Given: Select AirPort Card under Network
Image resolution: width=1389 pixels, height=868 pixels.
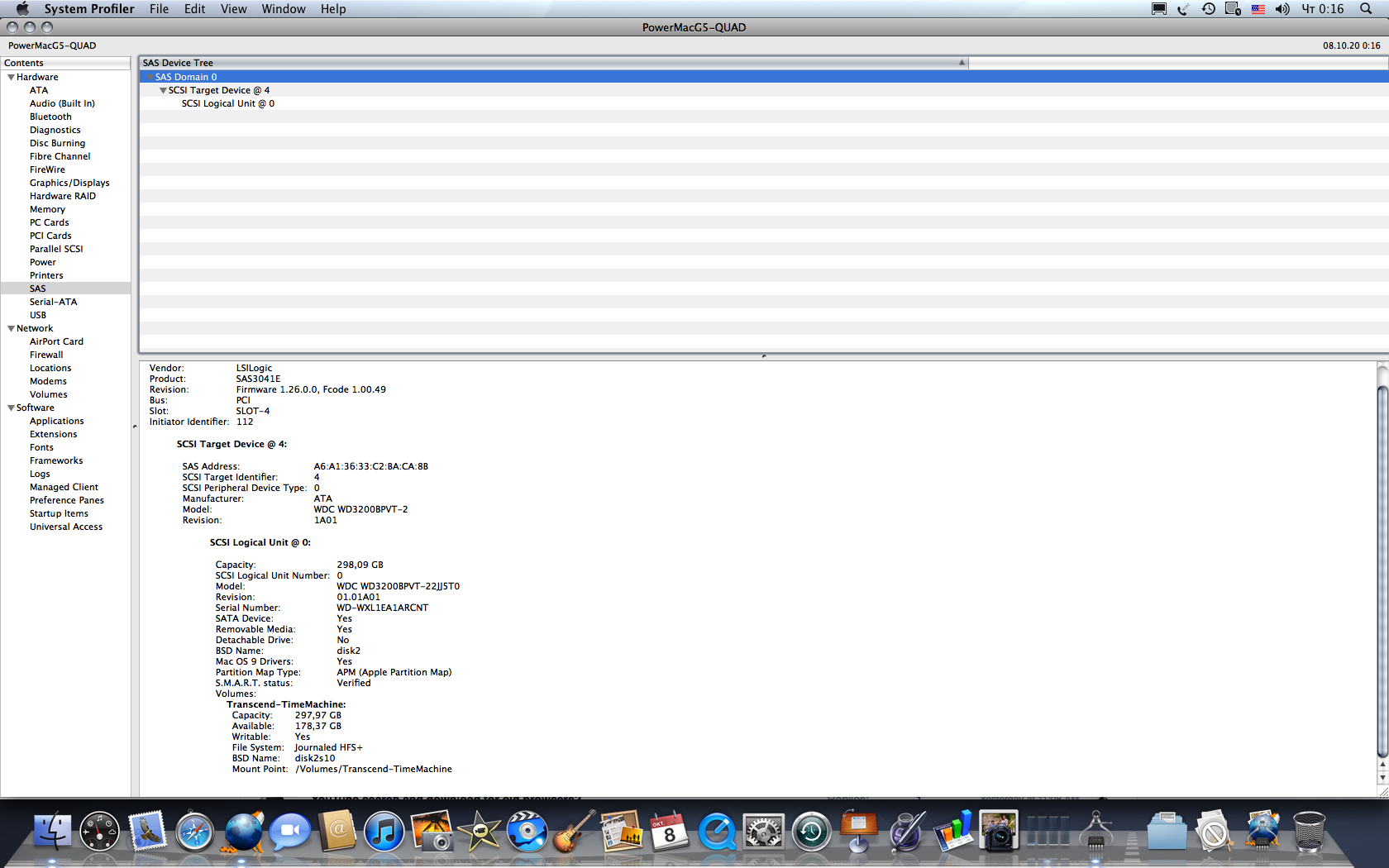Looking at the screenshot, I should (56, 341).
